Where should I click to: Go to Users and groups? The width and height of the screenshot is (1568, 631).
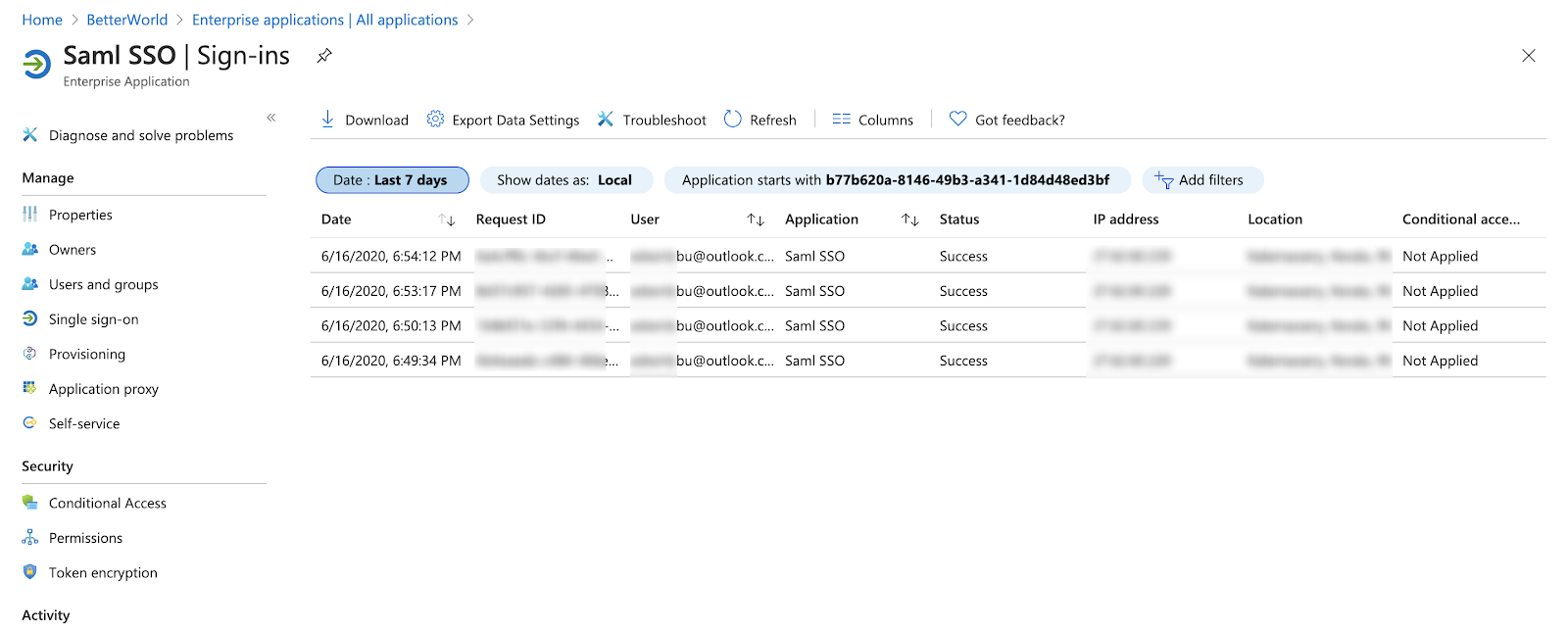103,284
